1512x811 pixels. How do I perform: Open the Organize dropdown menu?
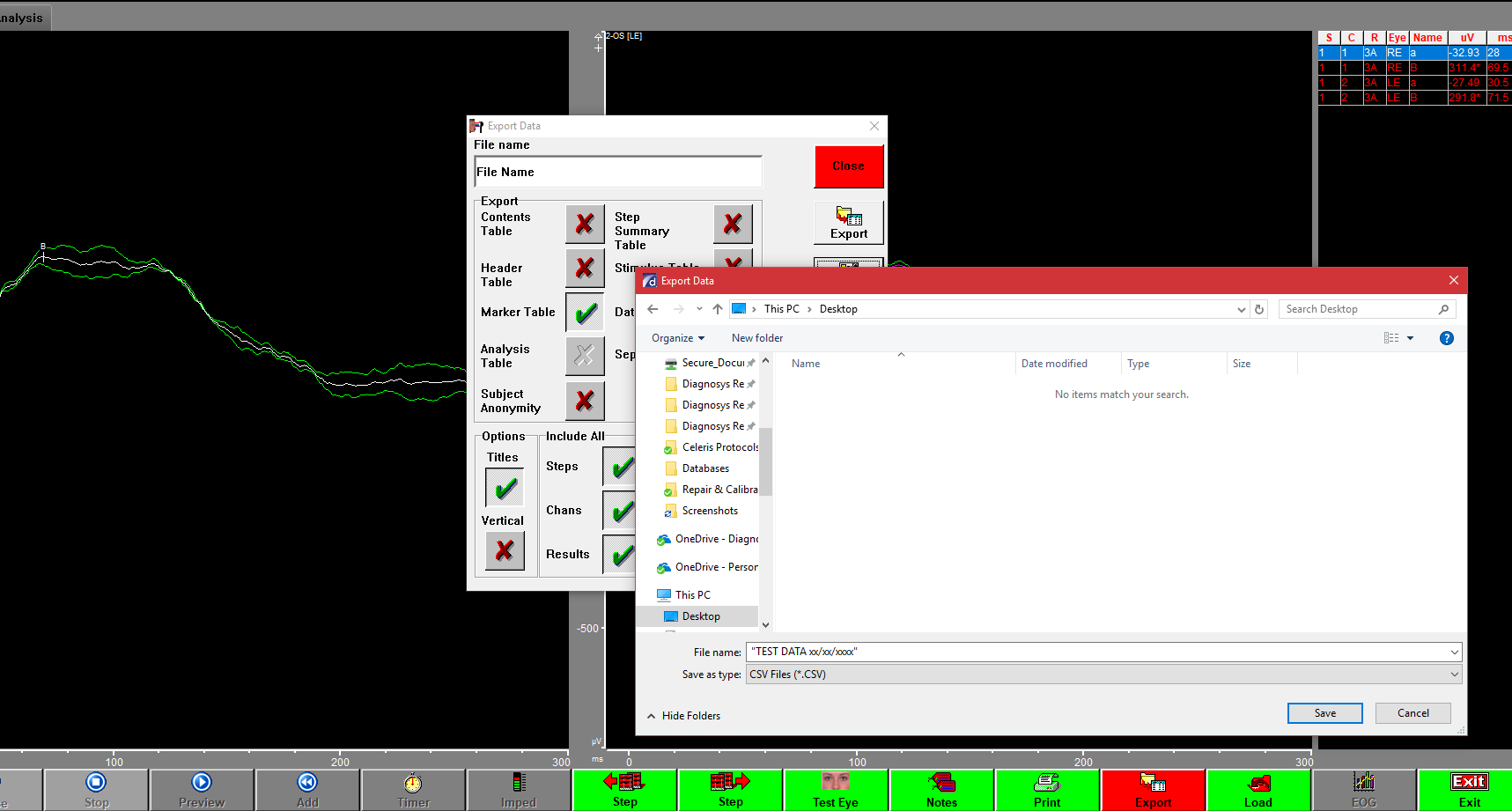[x=678, y=338]
